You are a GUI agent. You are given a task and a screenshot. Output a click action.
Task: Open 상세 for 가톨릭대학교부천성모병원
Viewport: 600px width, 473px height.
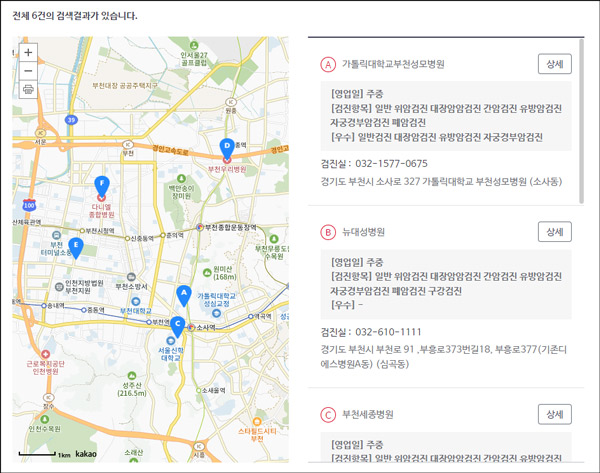click(x=554, y=64)
